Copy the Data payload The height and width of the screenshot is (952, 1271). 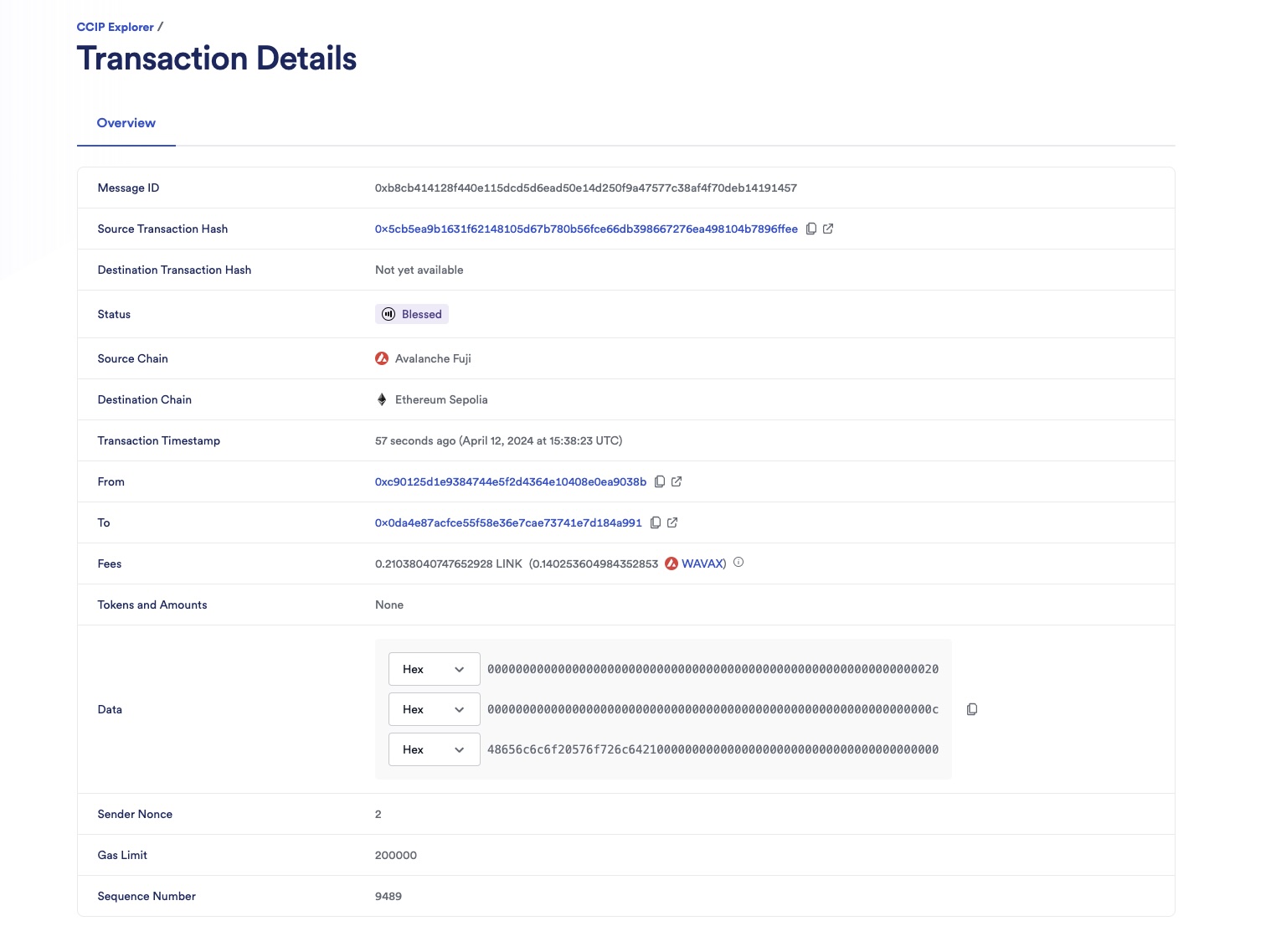click(971, 709)
